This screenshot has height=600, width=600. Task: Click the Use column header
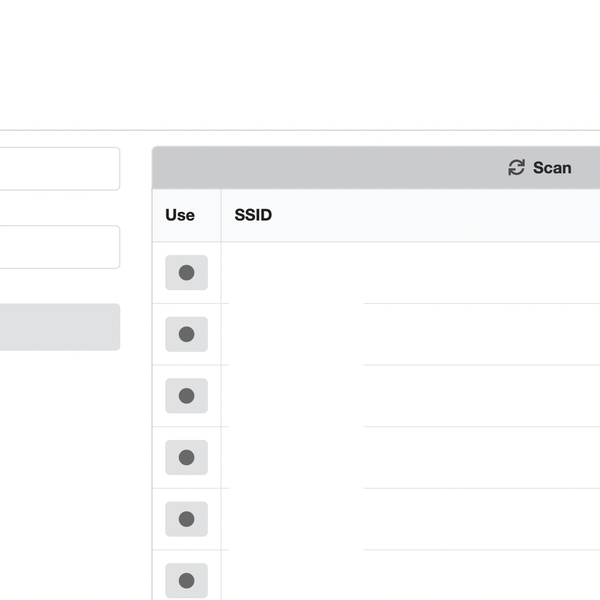[x=180, y=215]
